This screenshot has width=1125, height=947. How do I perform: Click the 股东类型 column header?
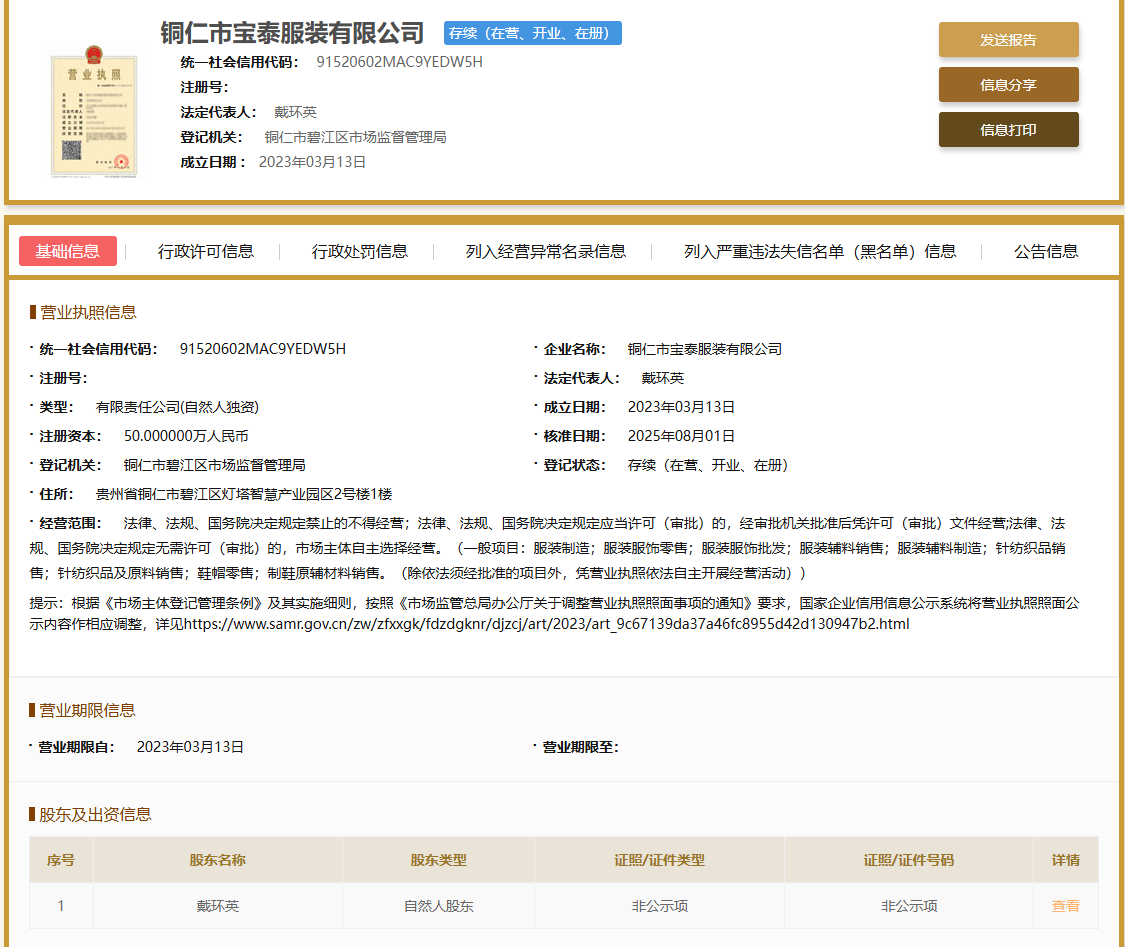(x=438, y=859)
